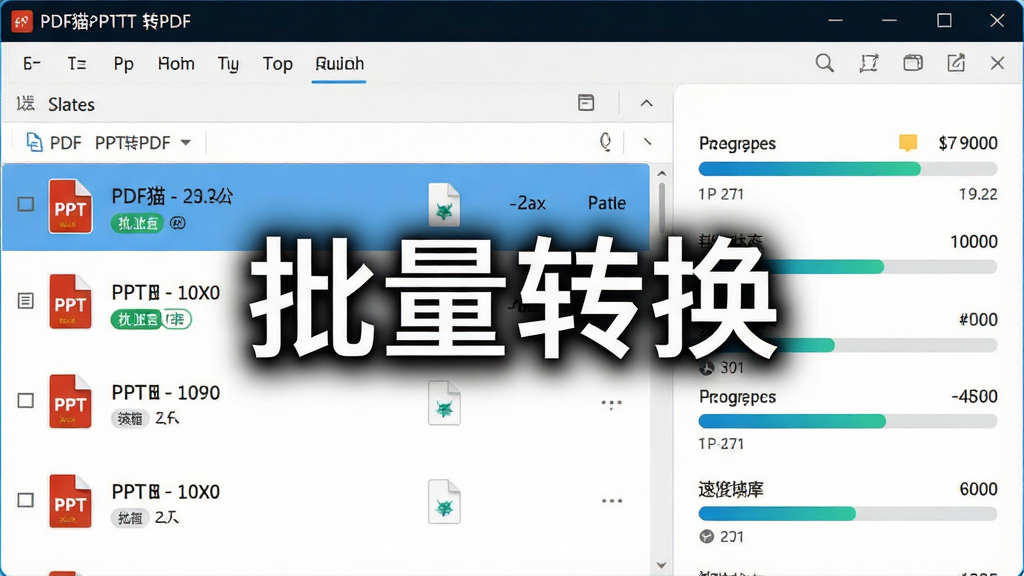Close the panel with the toolbar X icon
The image size is (1024, 576).
tap(997, 63)
